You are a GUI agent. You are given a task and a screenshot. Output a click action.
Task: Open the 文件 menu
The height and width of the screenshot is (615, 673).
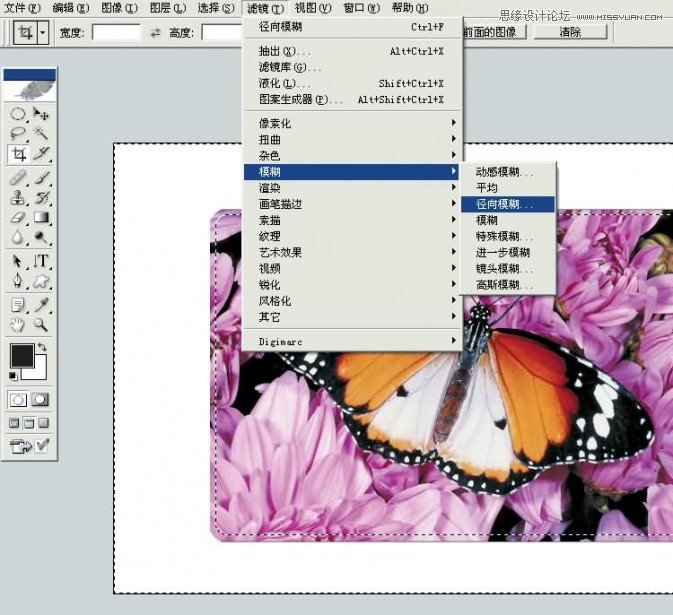coord(22,8)
